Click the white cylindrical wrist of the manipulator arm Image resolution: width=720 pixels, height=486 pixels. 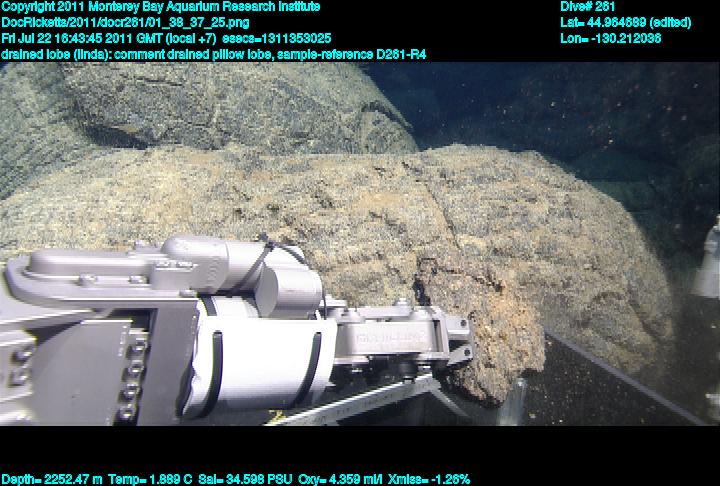(262, 363)
